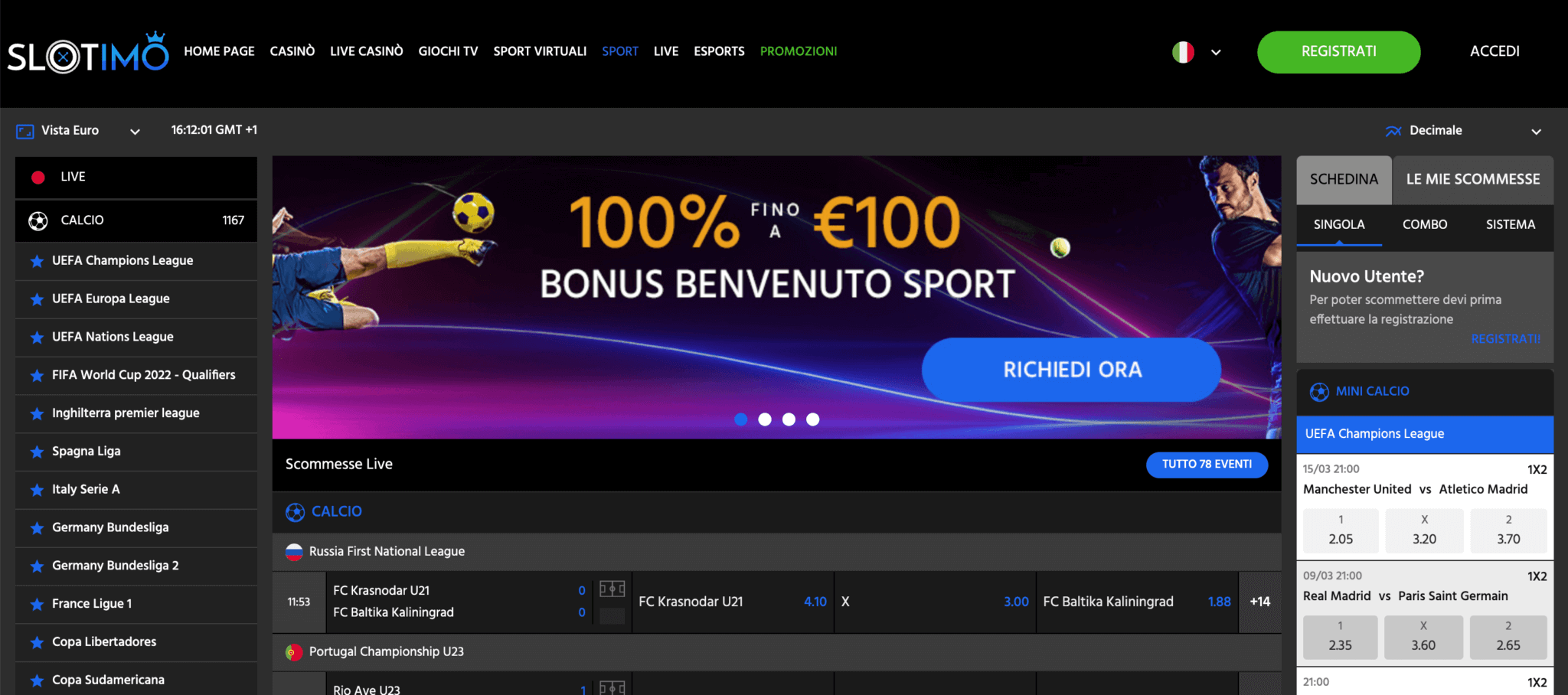Switch to the SCHEDINA tab
The width and height of the screenshot is (1568, 695).
1344,180
